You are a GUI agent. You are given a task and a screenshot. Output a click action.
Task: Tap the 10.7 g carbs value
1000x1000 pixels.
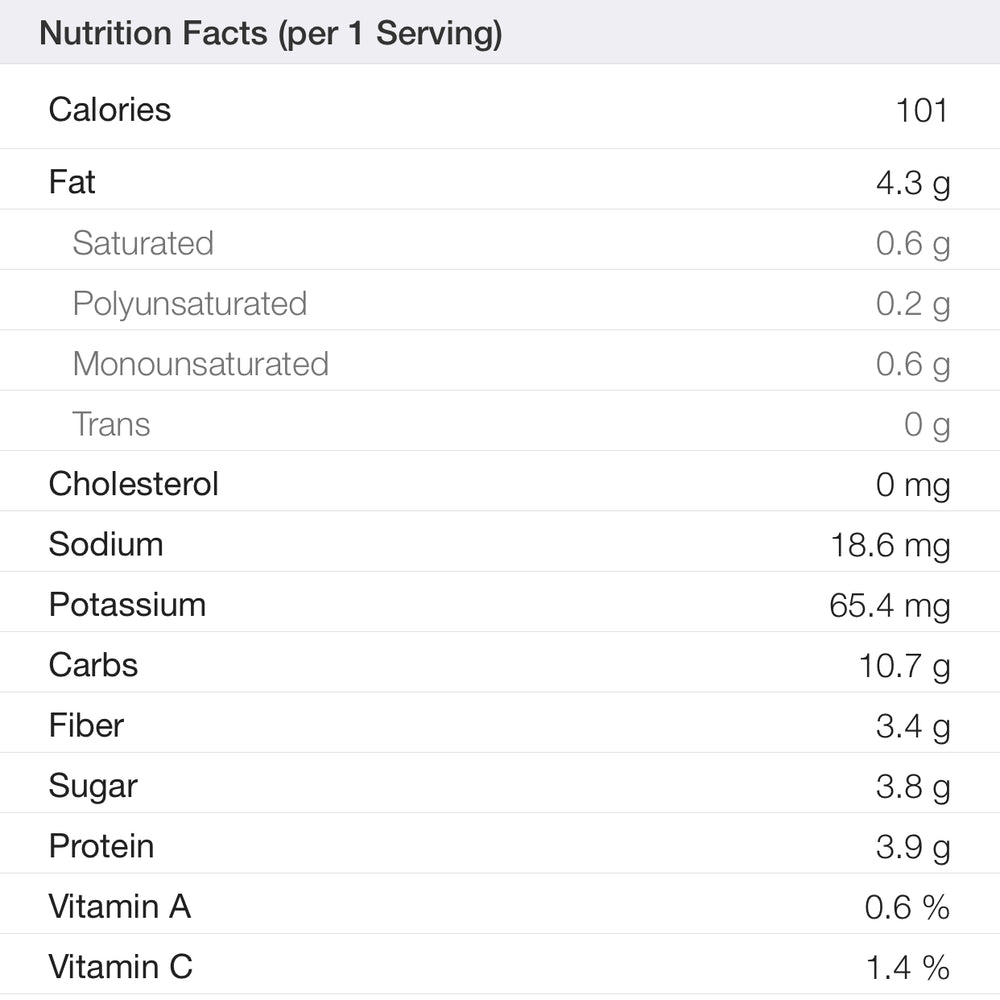tap(904, 666)
